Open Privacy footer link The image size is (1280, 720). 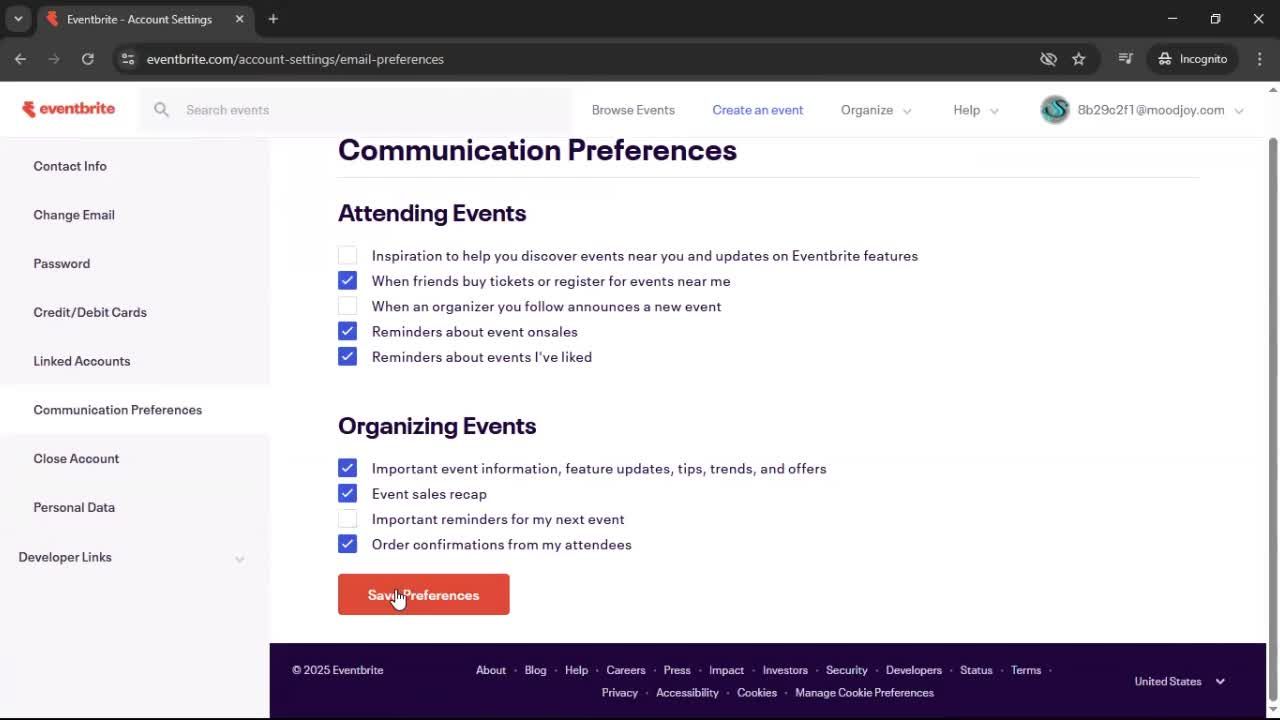pos(620,692)
